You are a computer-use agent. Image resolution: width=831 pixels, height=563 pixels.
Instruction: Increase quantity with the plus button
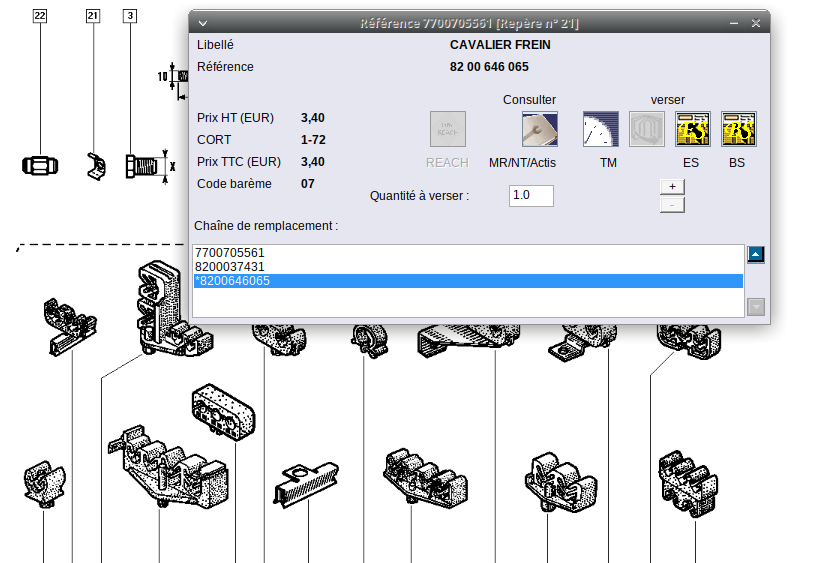pos(672,186)
